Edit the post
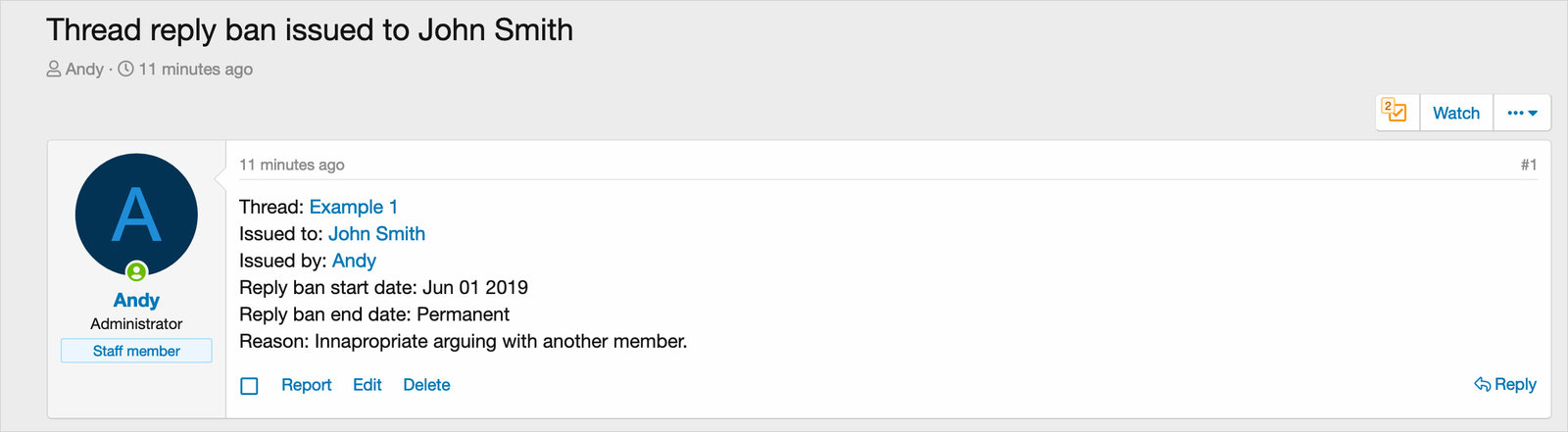This screenshot has height=432, width=1568. [x=367, y=385]
